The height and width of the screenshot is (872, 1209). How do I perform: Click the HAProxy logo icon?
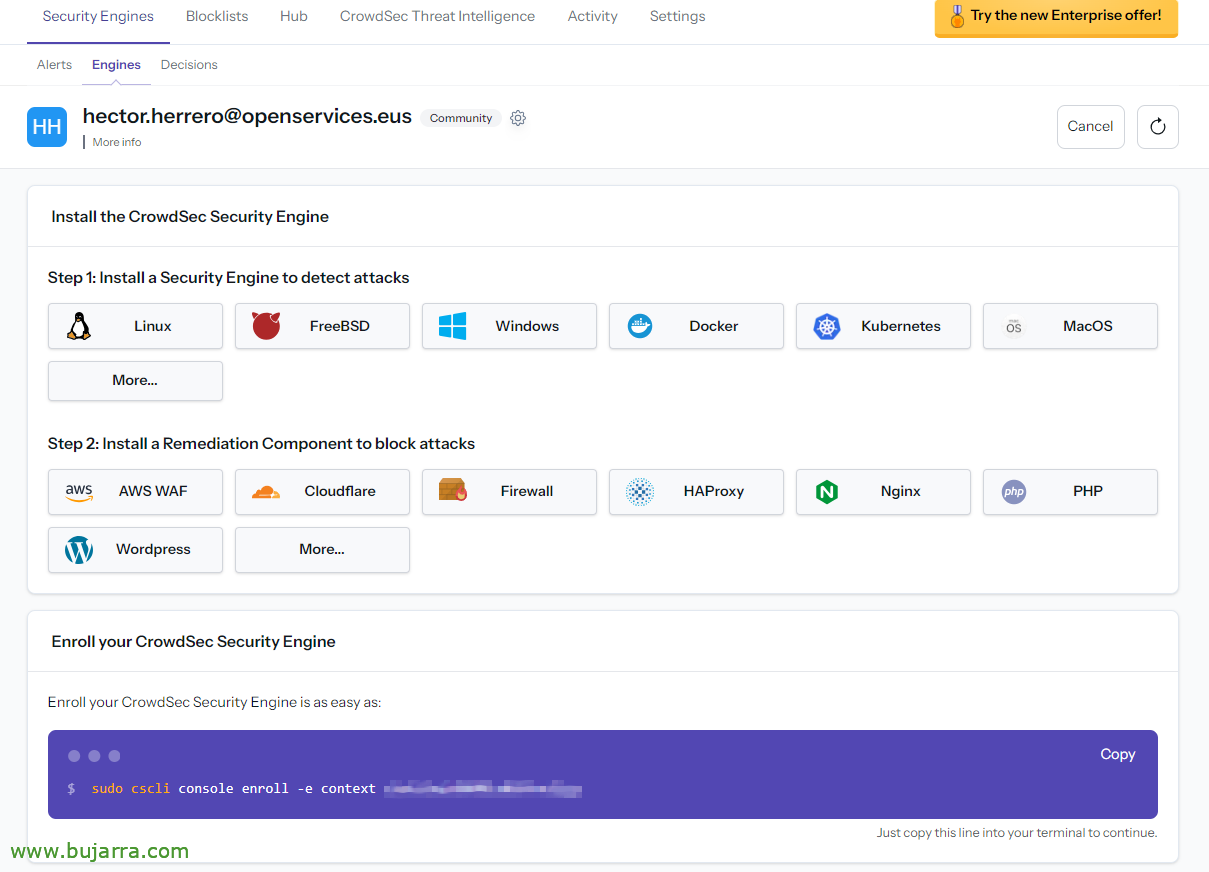pos(640,491)
